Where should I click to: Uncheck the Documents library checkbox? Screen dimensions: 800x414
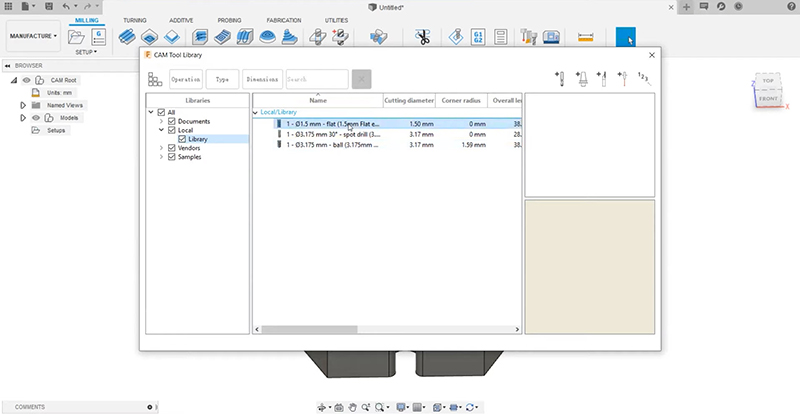[172, 121]
